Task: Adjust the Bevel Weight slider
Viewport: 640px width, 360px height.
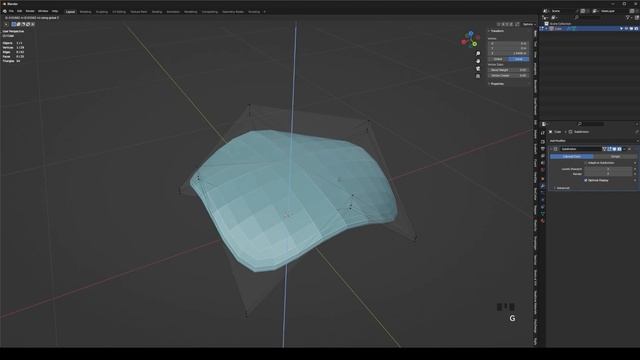Action: (508, 70)
